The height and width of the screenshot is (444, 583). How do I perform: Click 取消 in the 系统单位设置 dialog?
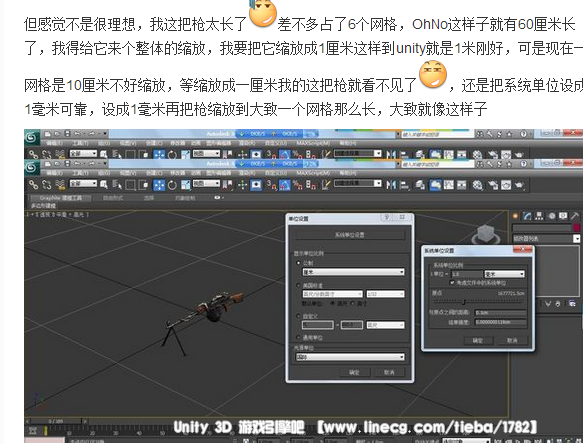coord(512,340)
